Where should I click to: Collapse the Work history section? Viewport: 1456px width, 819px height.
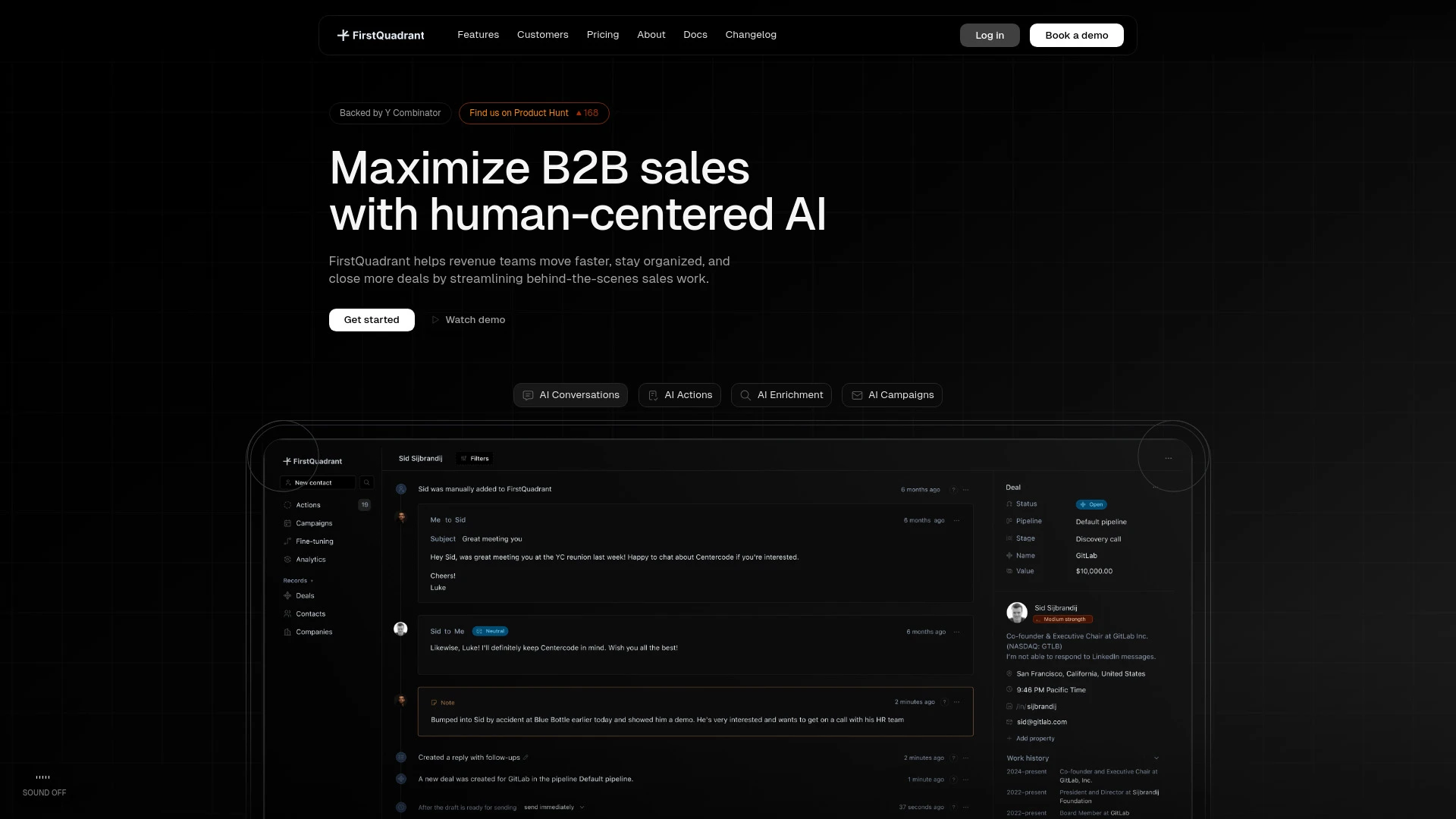(1156, 758)
